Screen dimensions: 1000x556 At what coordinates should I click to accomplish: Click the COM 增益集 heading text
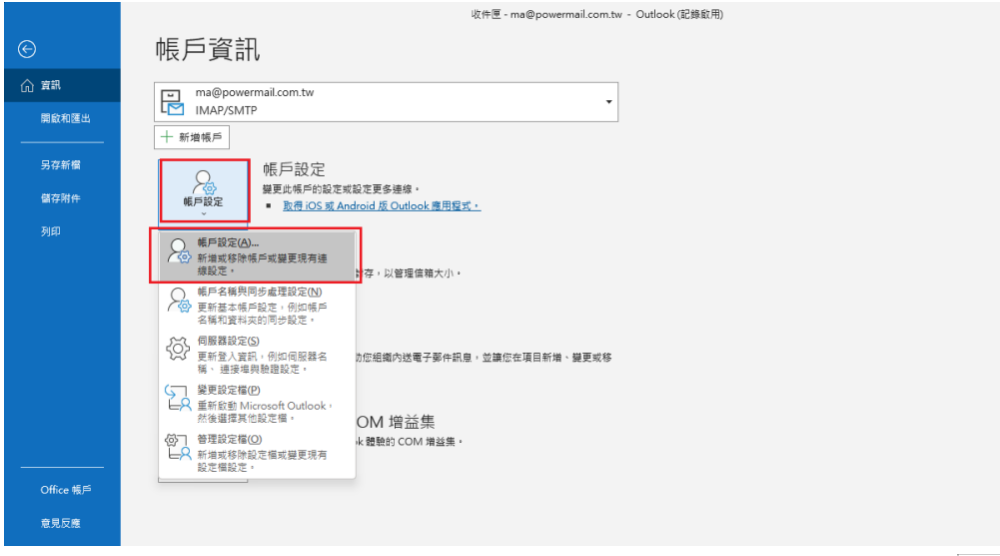395,422
